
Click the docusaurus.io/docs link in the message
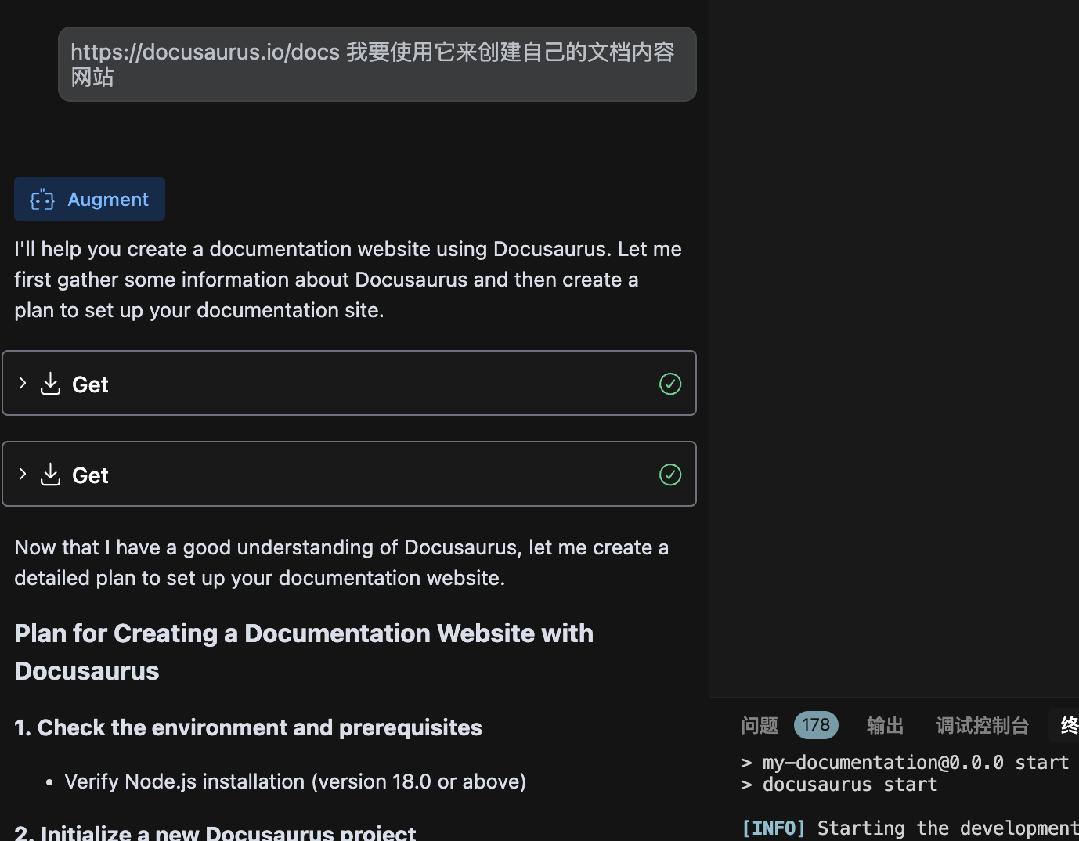[x=200, y=52]
